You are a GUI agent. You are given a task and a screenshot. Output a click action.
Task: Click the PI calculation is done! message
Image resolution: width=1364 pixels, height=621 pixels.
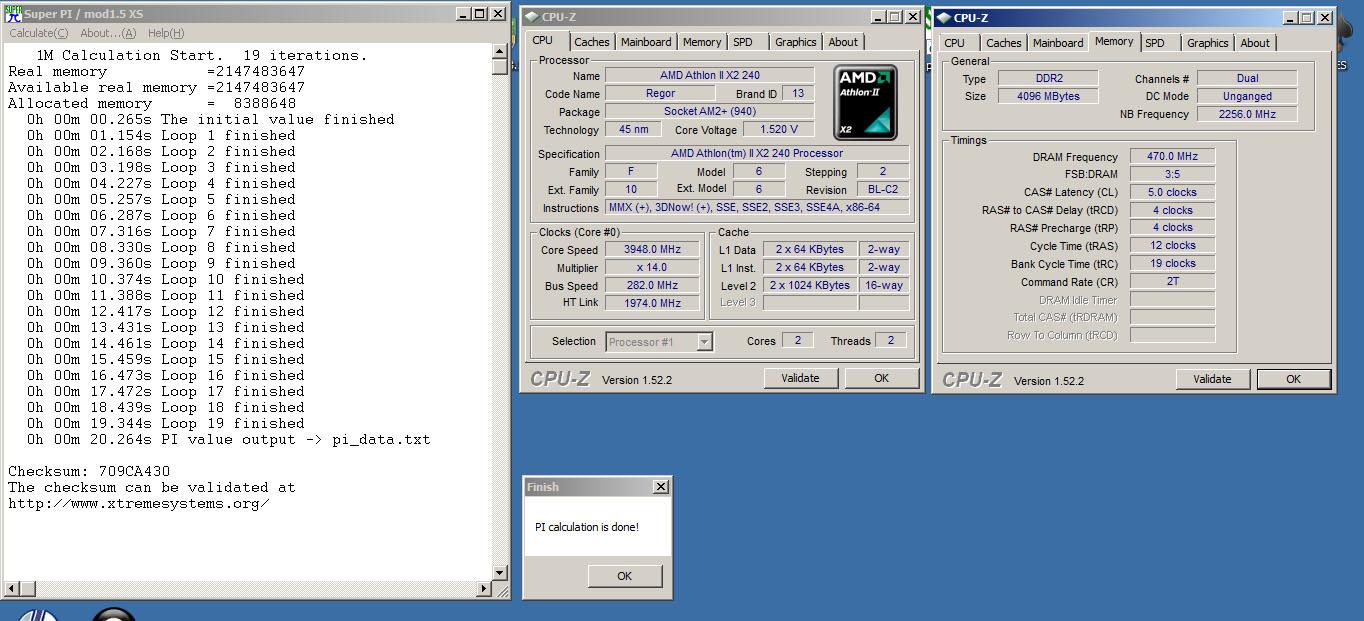click(586, 527)
